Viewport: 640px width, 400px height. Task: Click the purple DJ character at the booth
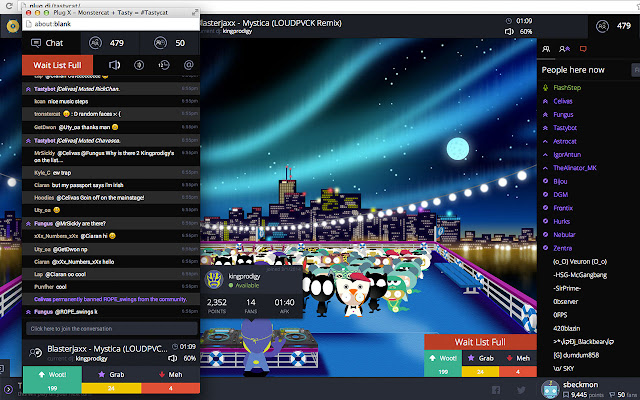(258, 346)
